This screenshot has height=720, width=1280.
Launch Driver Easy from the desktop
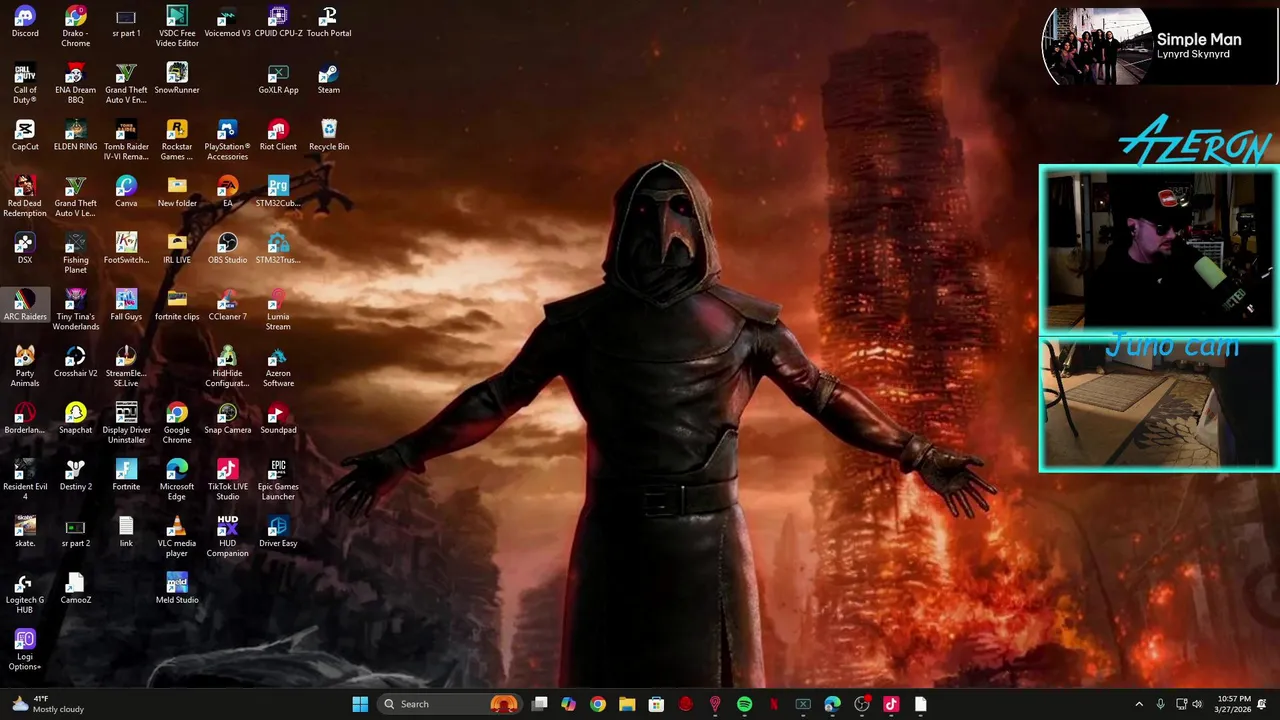[x=278, y=533]
